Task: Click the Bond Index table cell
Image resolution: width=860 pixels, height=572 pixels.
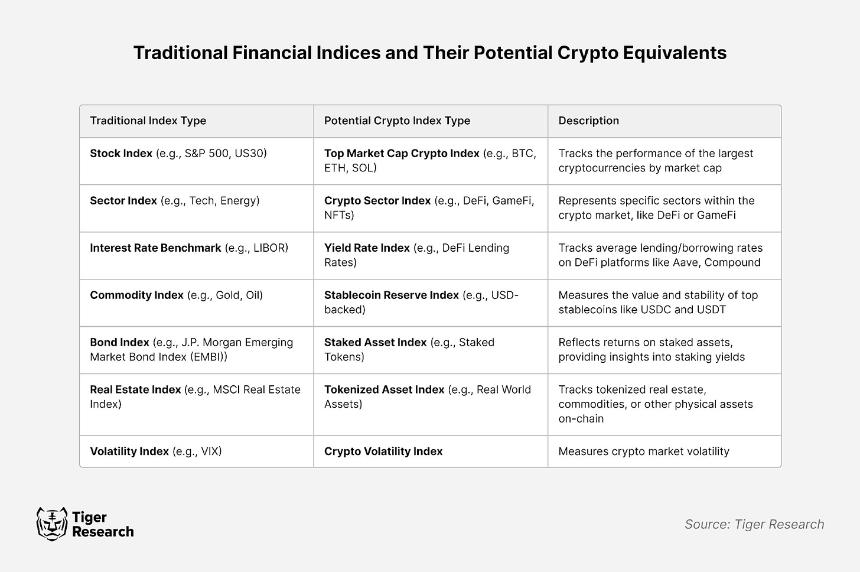Action: click(196, 350)
